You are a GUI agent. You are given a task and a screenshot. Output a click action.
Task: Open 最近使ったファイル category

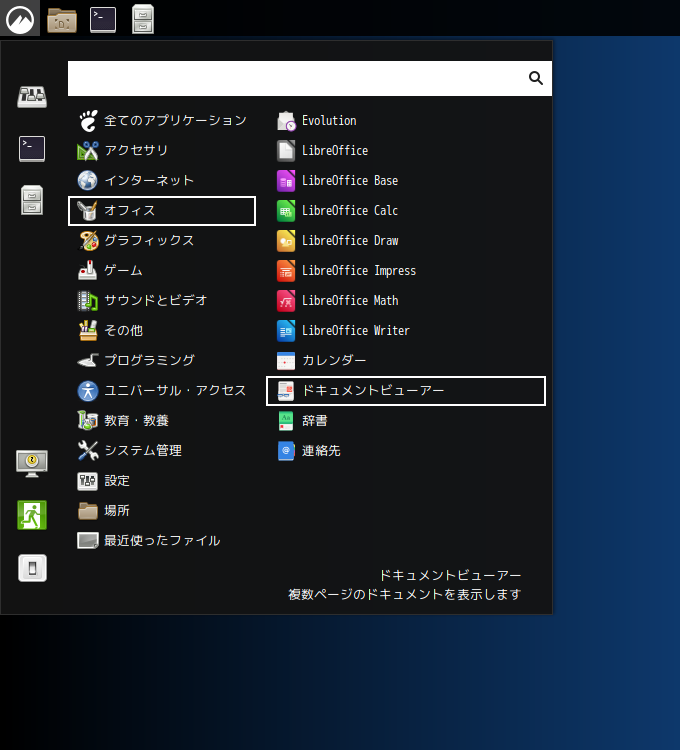coord(162,541)
